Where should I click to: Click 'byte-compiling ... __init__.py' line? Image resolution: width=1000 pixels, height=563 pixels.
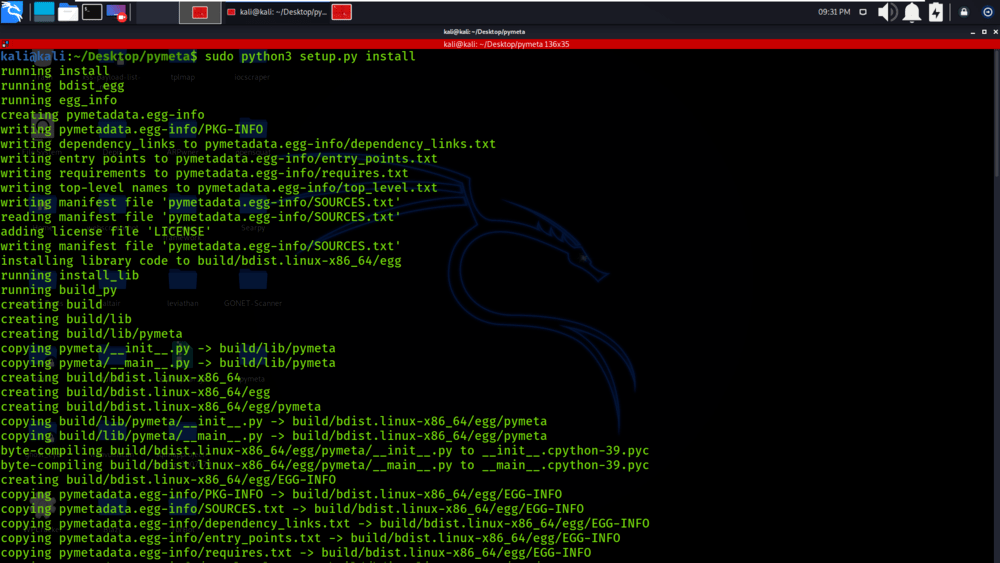pyautogui.click(x=325, y=451)
